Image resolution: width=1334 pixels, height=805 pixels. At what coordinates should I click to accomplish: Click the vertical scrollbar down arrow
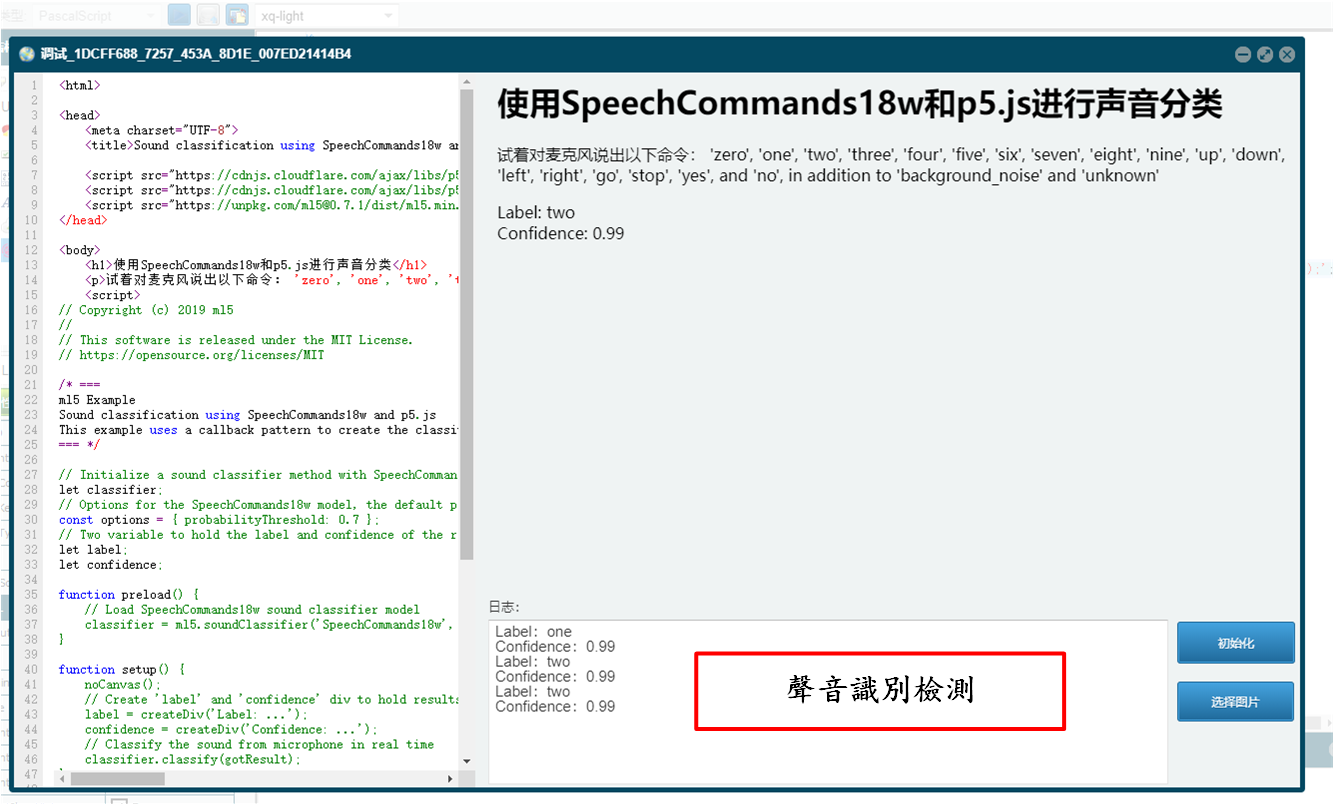466,762
